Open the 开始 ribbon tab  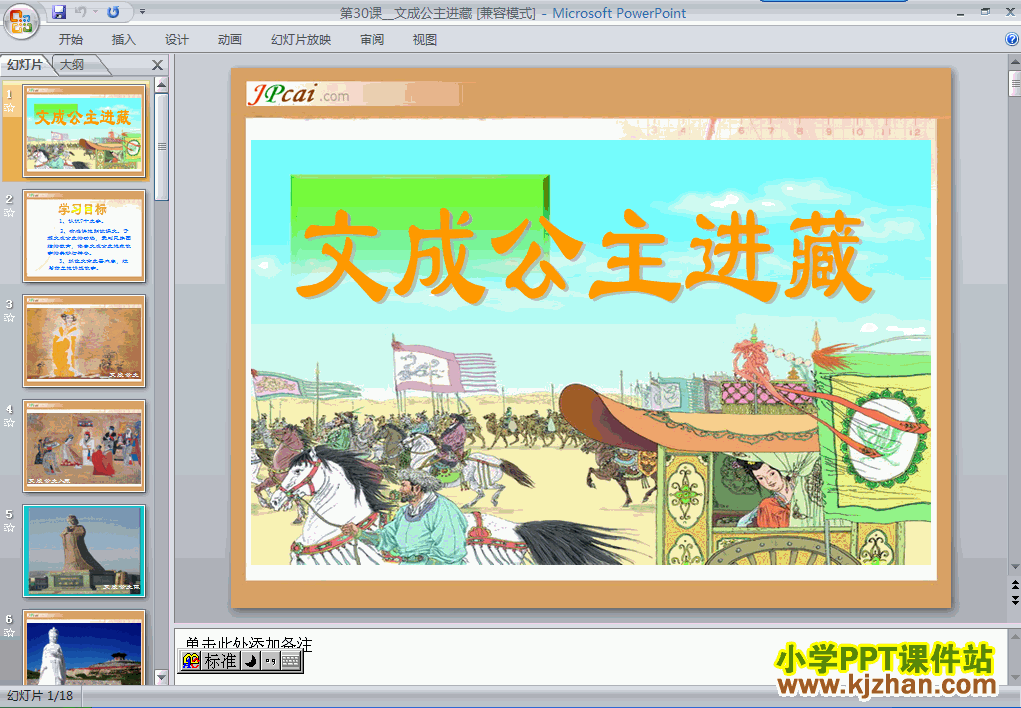(x=70, y=40)
